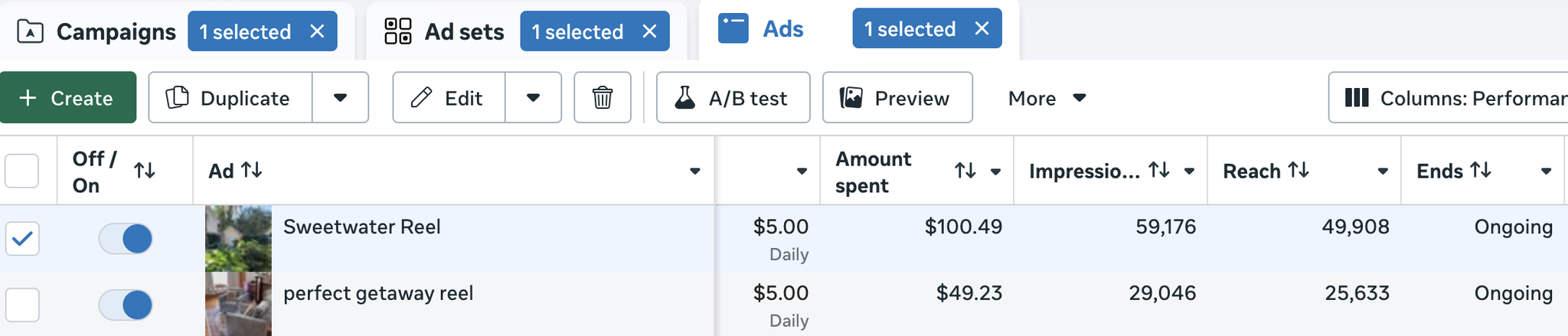This screenshot has width=1568, height=336.
Task: Open the Duplicate dropdown arrow
Action: point(341,98)
